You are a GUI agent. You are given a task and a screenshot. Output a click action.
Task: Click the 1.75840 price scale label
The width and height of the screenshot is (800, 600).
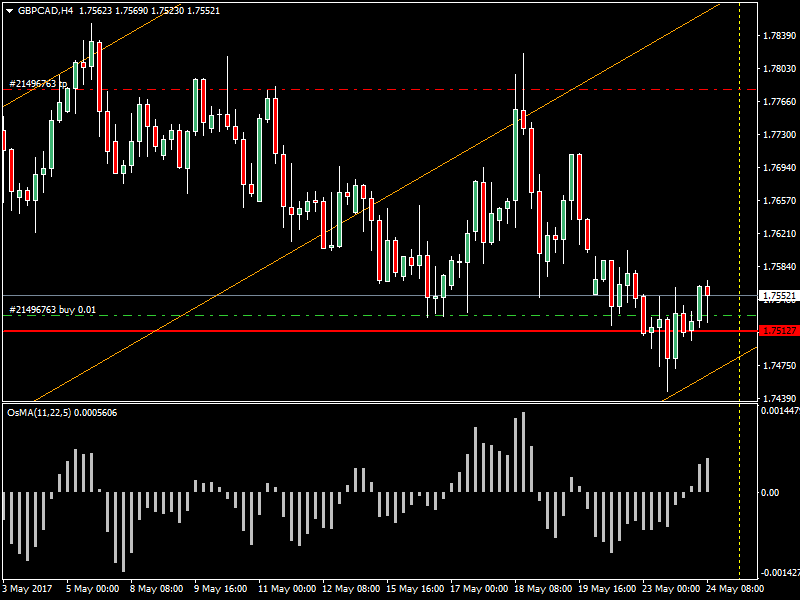click(x=779, y=266)
